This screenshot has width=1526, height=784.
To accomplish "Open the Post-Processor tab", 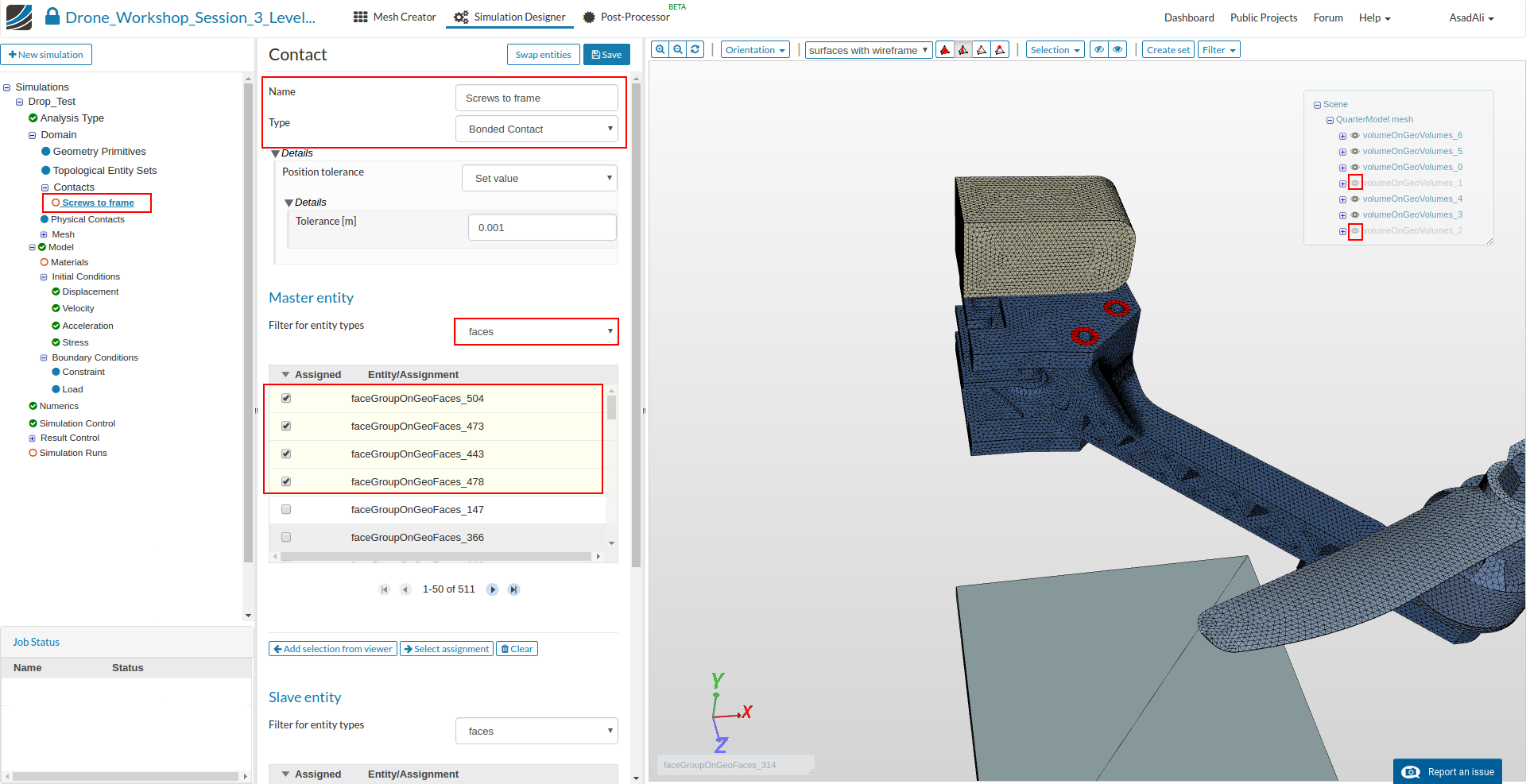I will [x=626, y=17].
